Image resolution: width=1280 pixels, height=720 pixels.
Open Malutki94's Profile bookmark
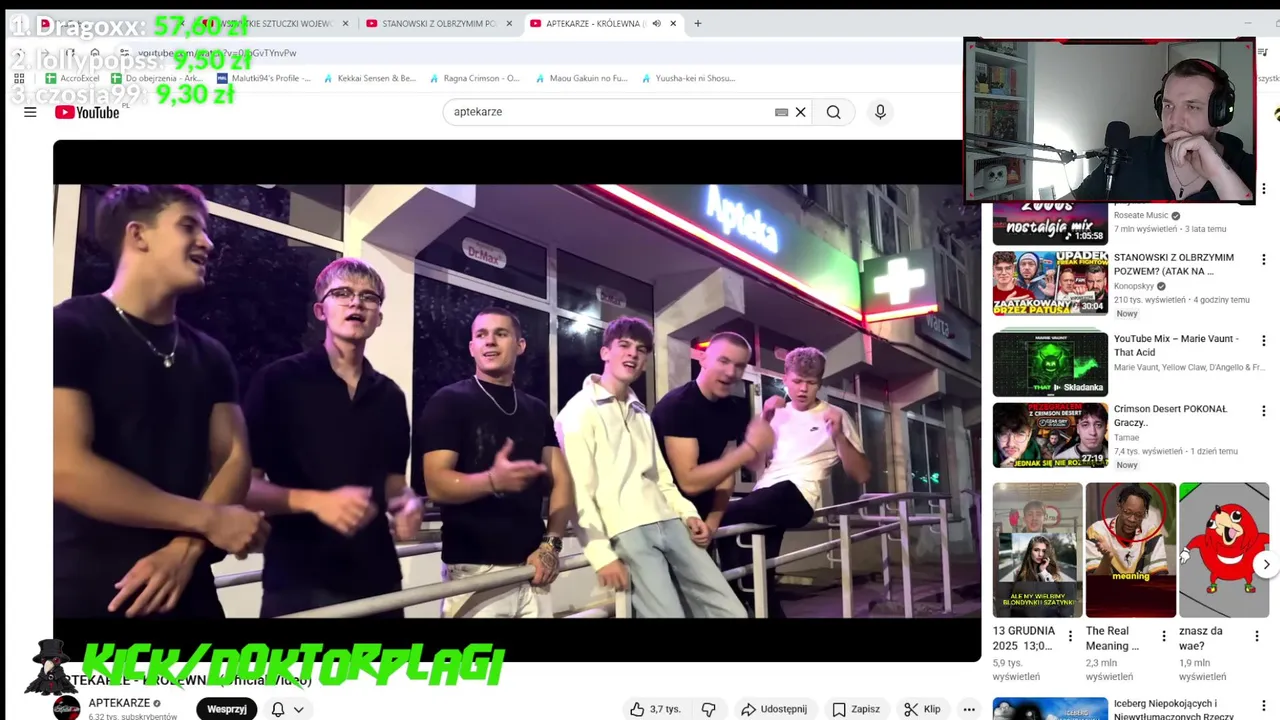click(x=264, y=78)
